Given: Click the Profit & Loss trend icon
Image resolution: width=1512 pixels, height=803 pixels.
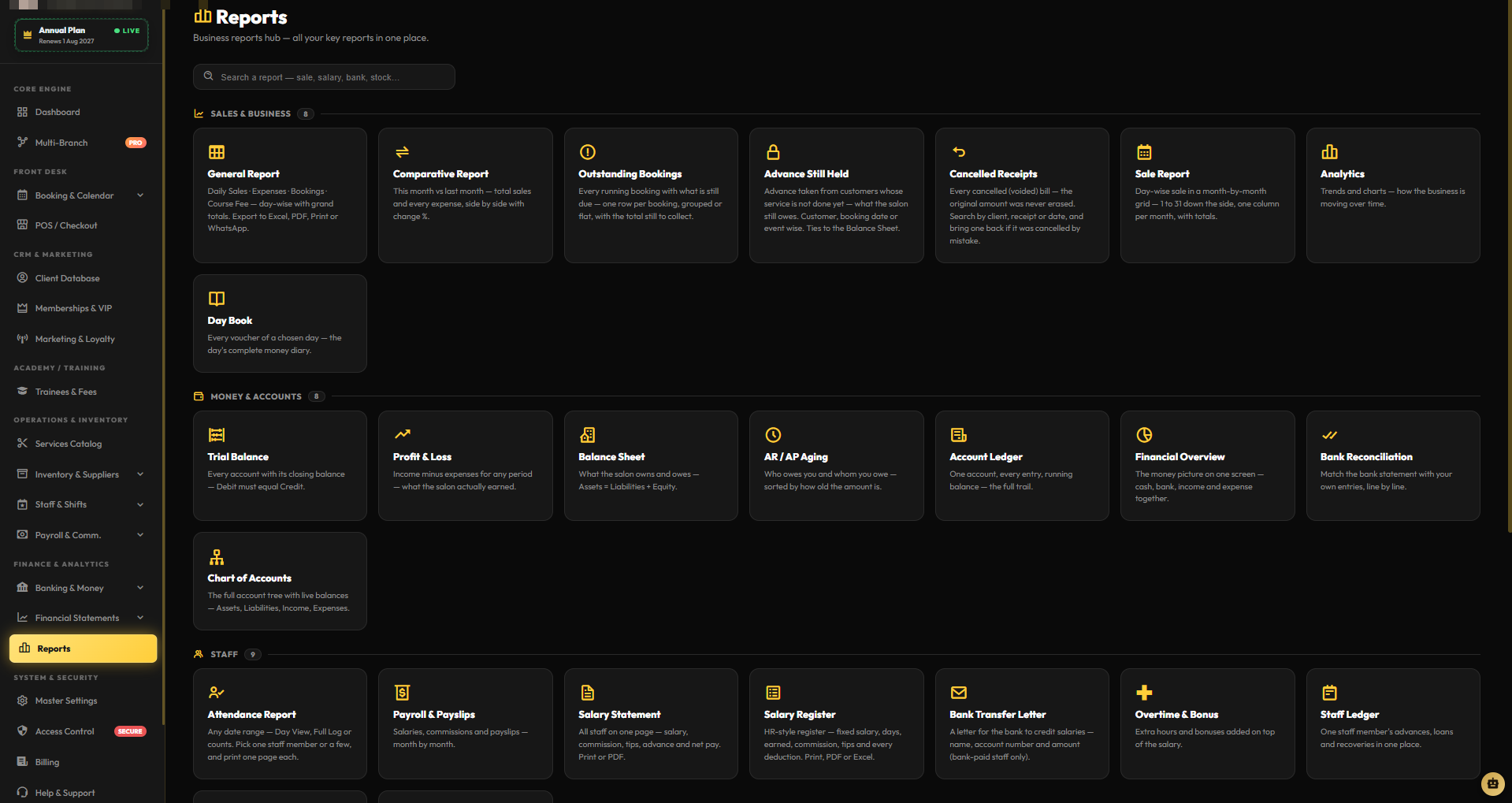Looking at the screenshot, I should [402, 435].
